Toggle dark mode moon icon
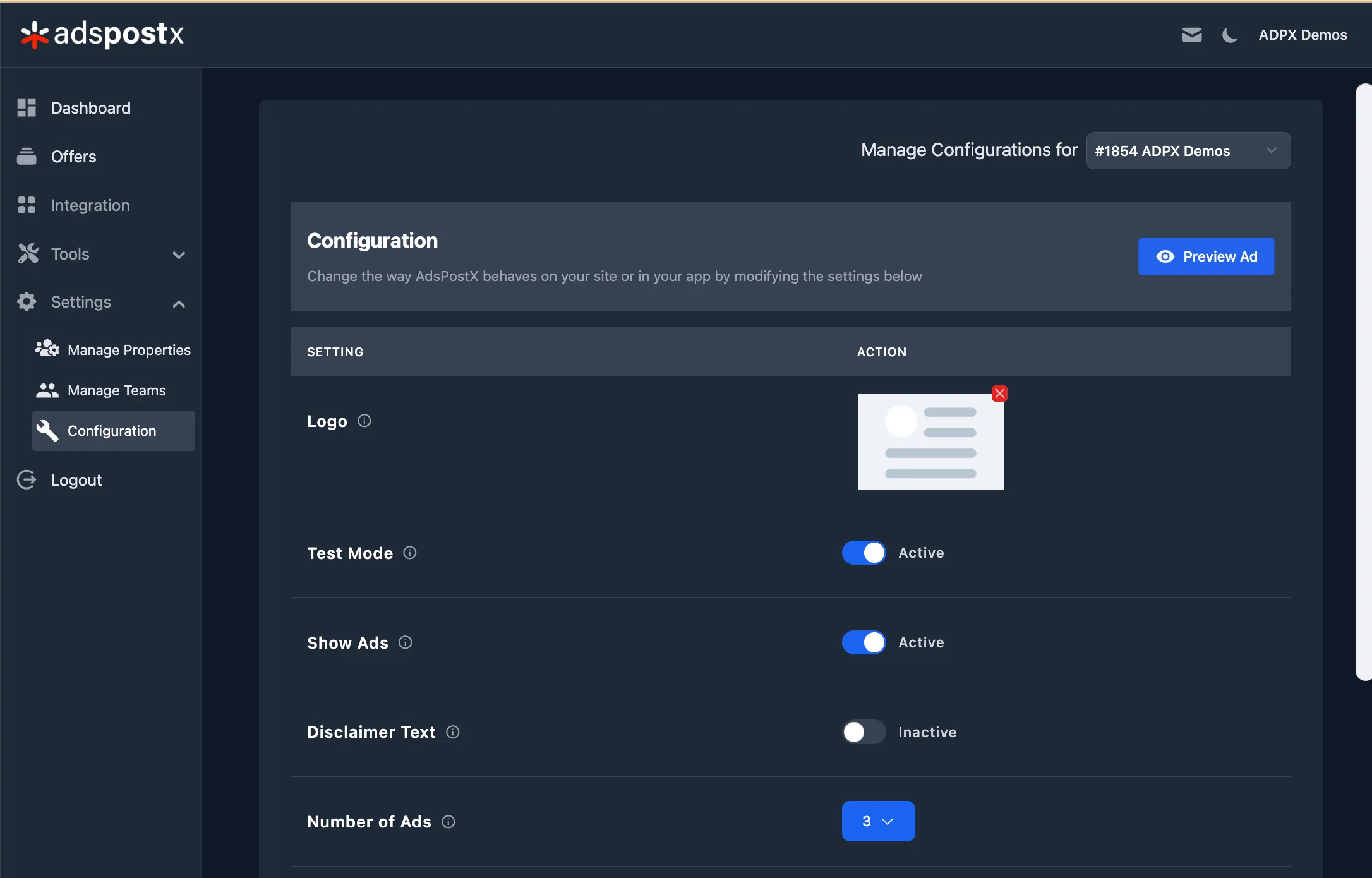Screen dimensions: 1372x878 pos(1229,35)
